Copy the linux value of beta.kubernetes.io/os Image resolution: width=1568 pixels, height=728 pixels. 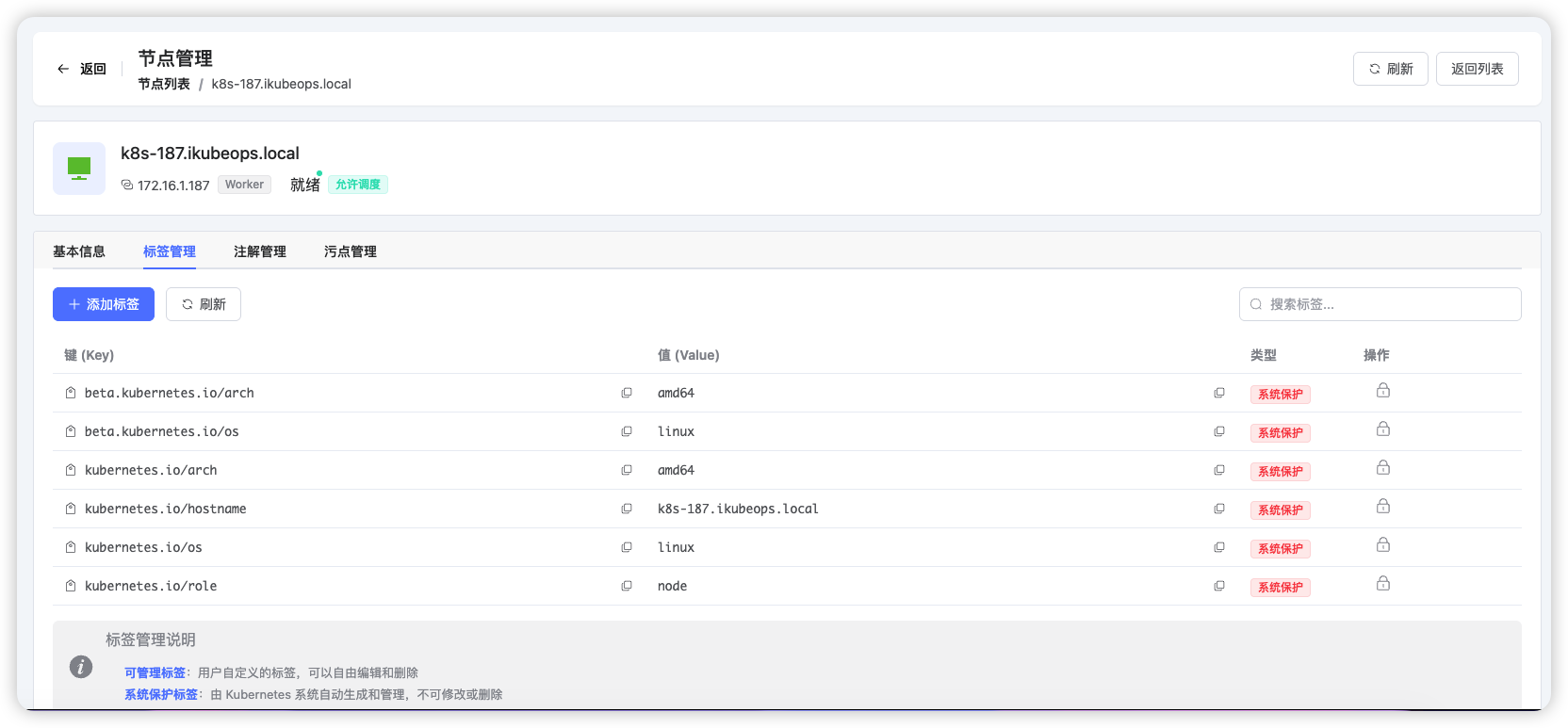click(1219, 431)
